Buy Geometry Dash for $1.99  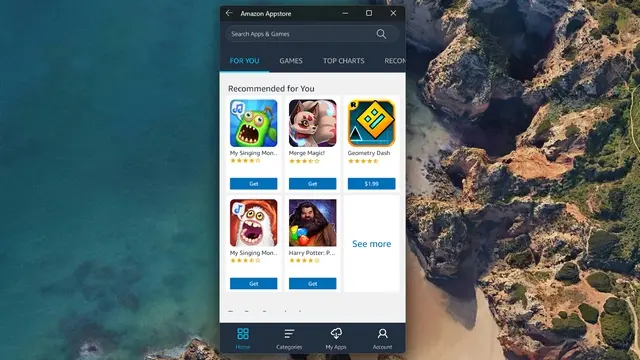371,184
